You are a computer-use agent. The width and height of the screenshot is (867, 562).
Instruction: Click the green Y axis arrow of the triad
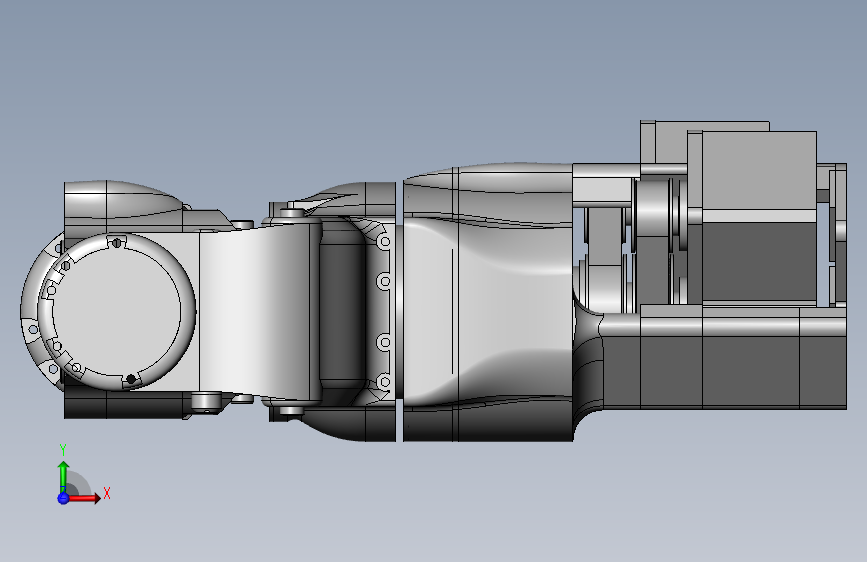click(x=63, y=476)
